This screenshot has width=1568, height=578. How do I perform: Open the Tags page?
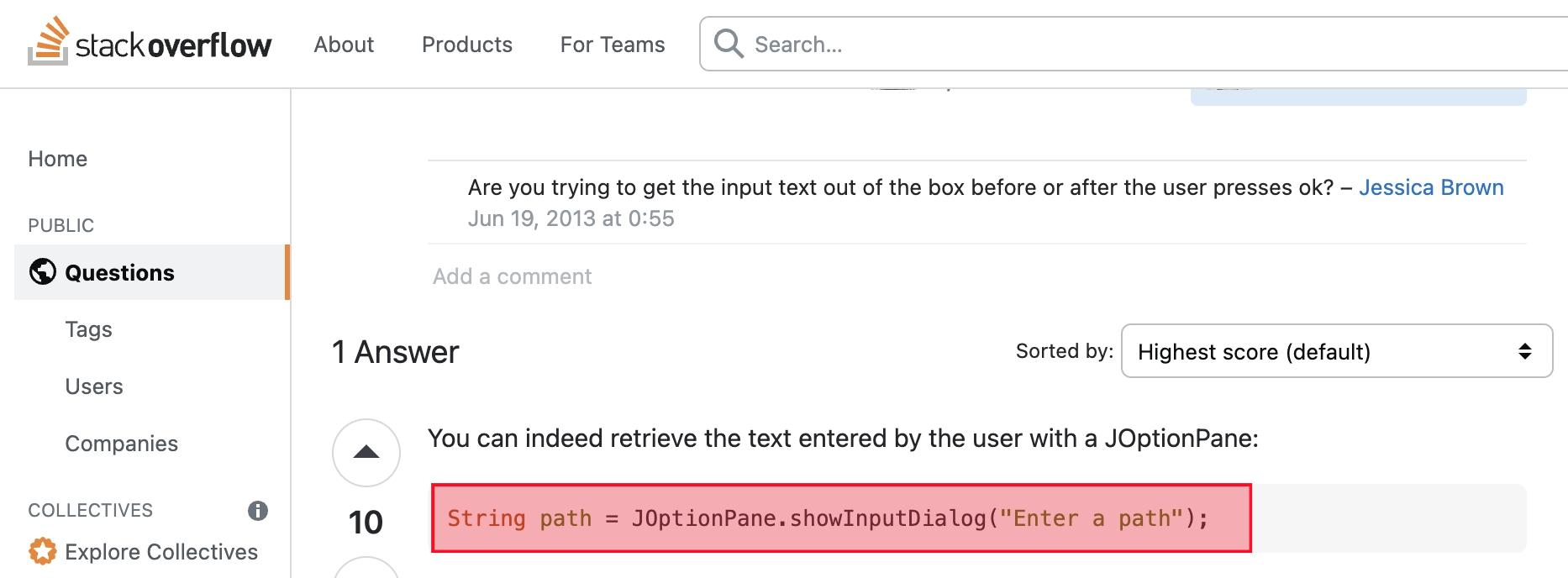tap(89, 329)
